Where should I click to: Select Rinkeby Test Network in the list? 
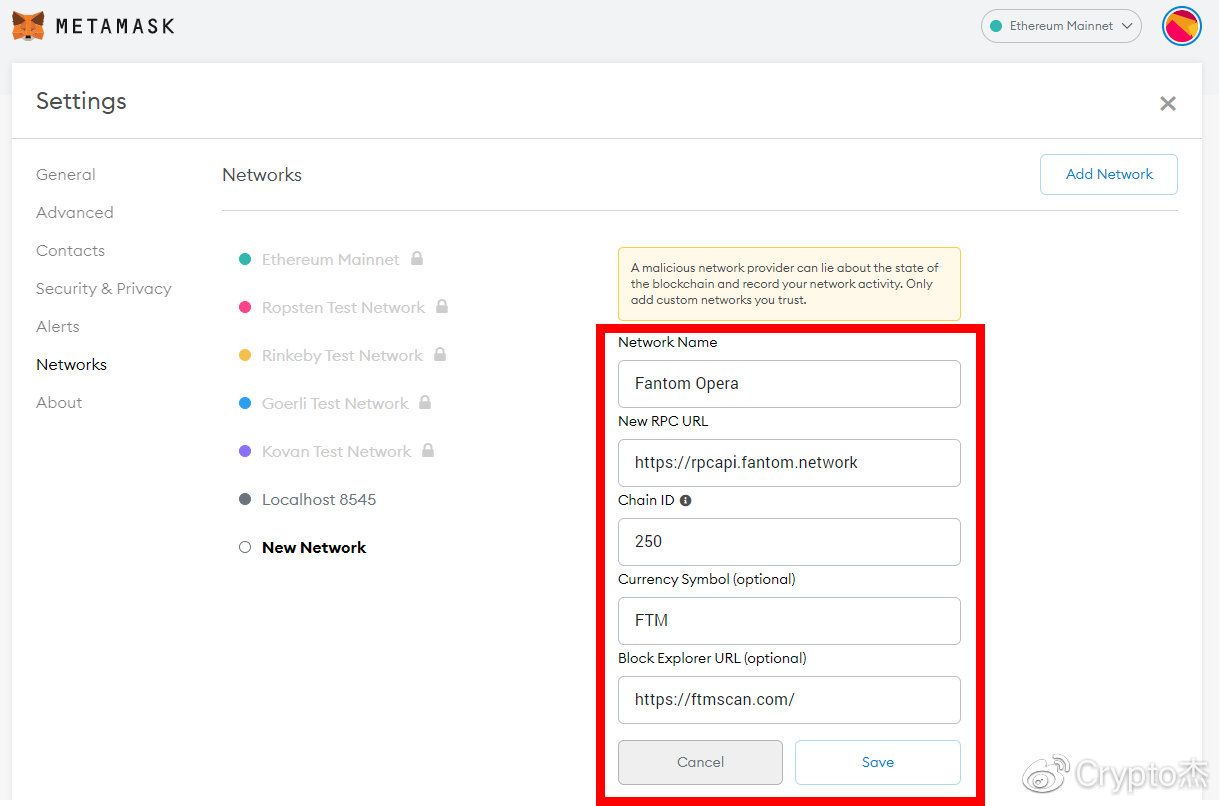click(342, 355)
